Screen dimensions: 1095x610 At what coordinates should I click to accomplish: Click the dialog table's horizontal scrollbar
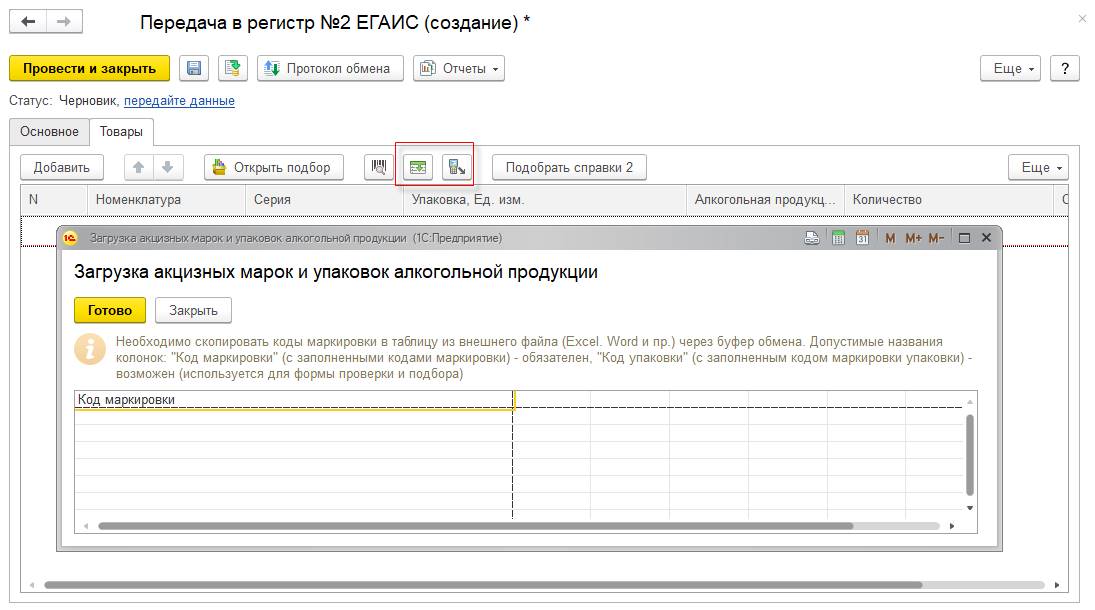coord(475,526)
